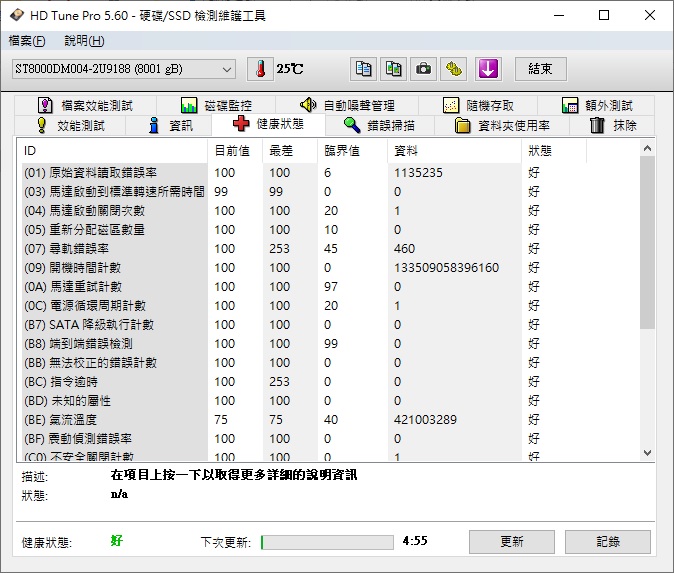Screen dimensions: 674x573
Task: Open the 資訊 tab
Action: pos(168,126)
